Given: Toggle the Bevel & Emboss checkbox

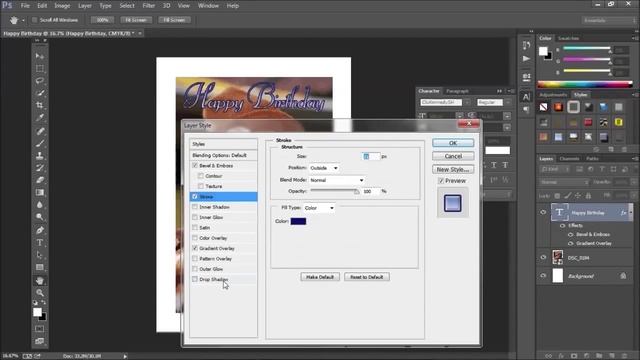Looking at the screenshot, I should (x=195, y=165).
